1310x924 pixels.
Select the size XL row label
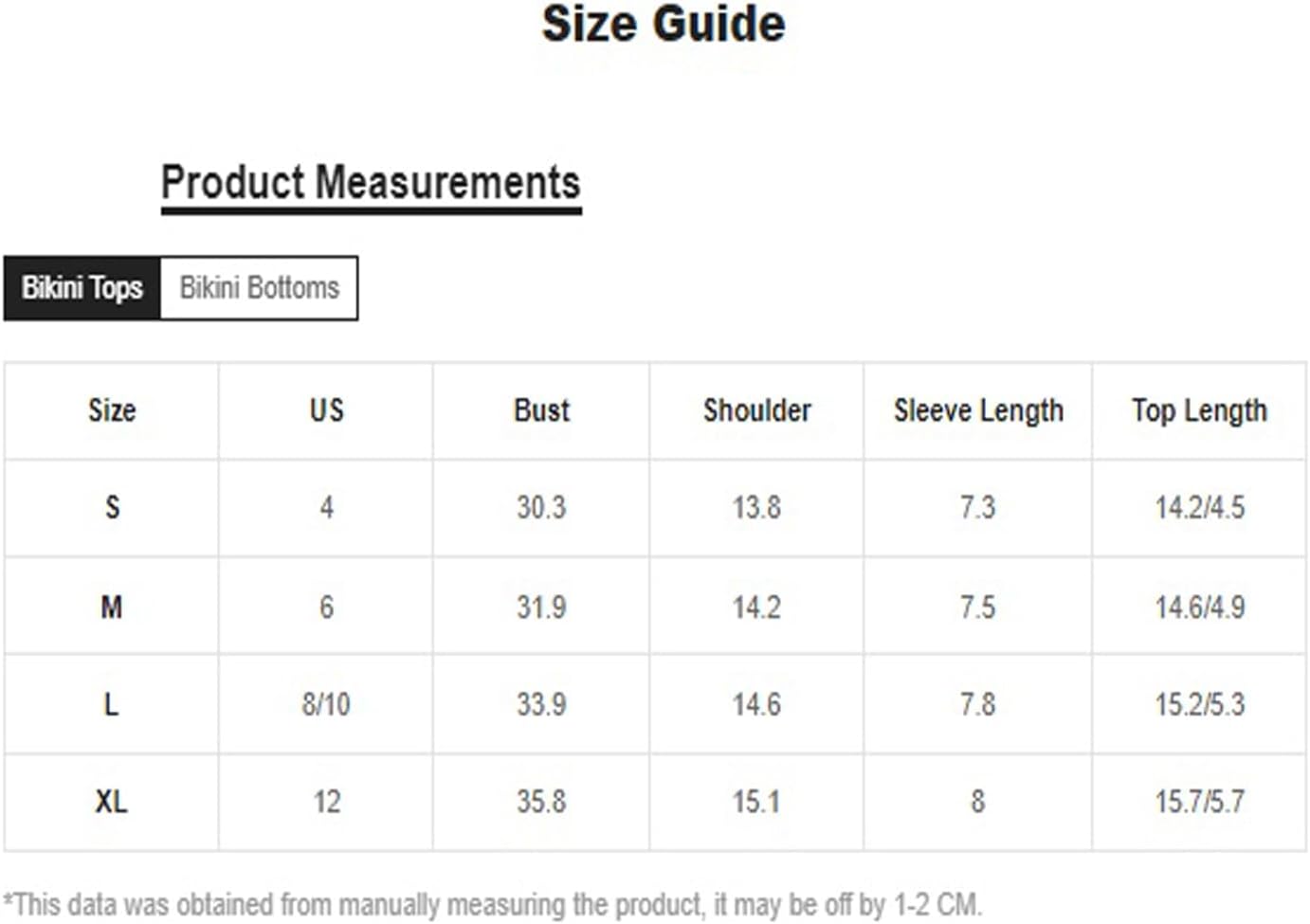pos(112,802)
